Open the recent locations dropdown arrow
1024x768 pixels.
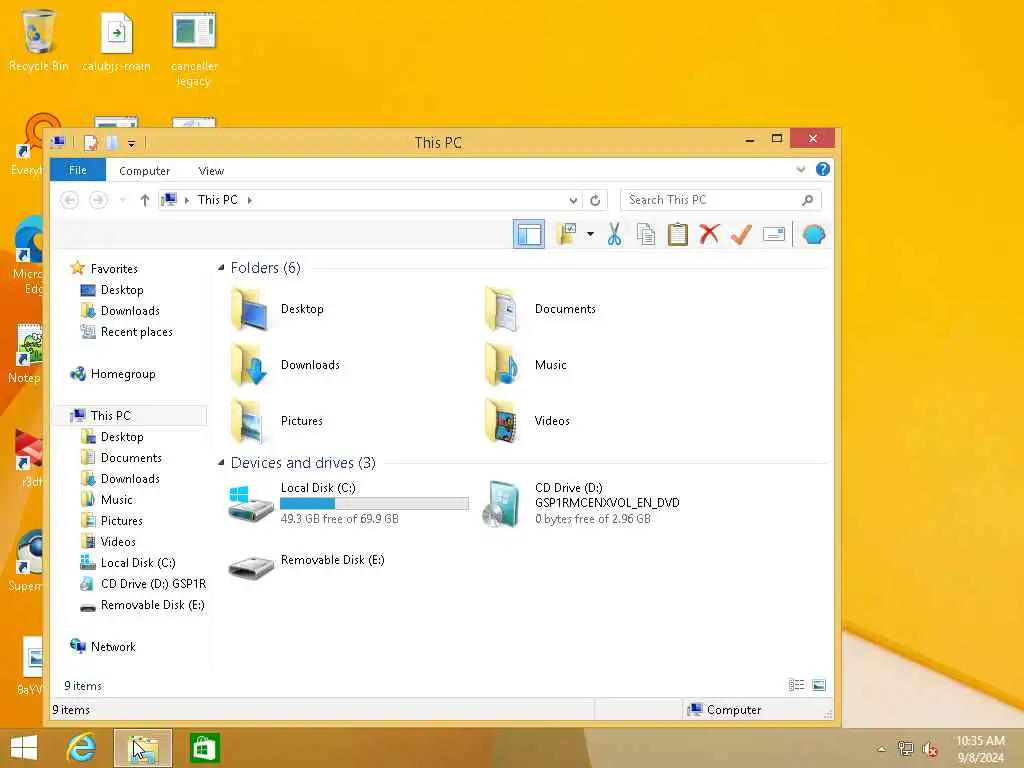click(123, 200)
